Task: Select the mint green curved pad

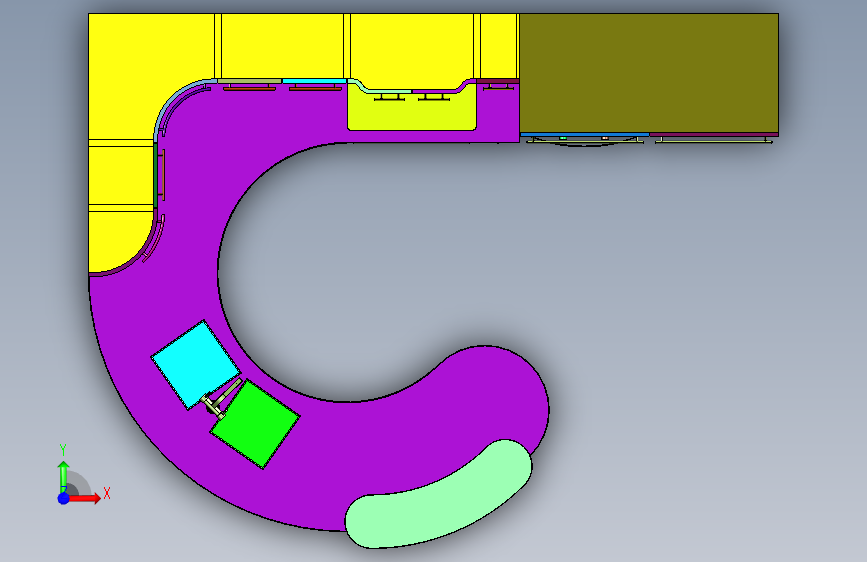Action: [438, 494]
